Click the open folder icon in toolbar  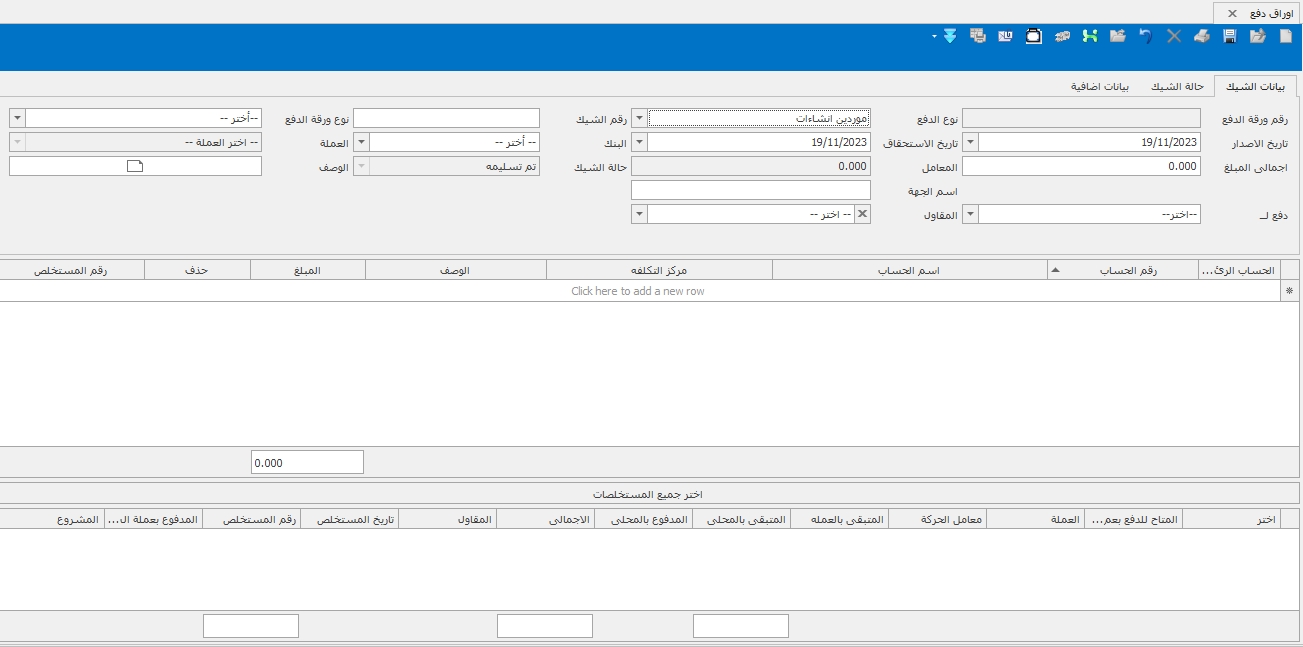[1118, 36]
